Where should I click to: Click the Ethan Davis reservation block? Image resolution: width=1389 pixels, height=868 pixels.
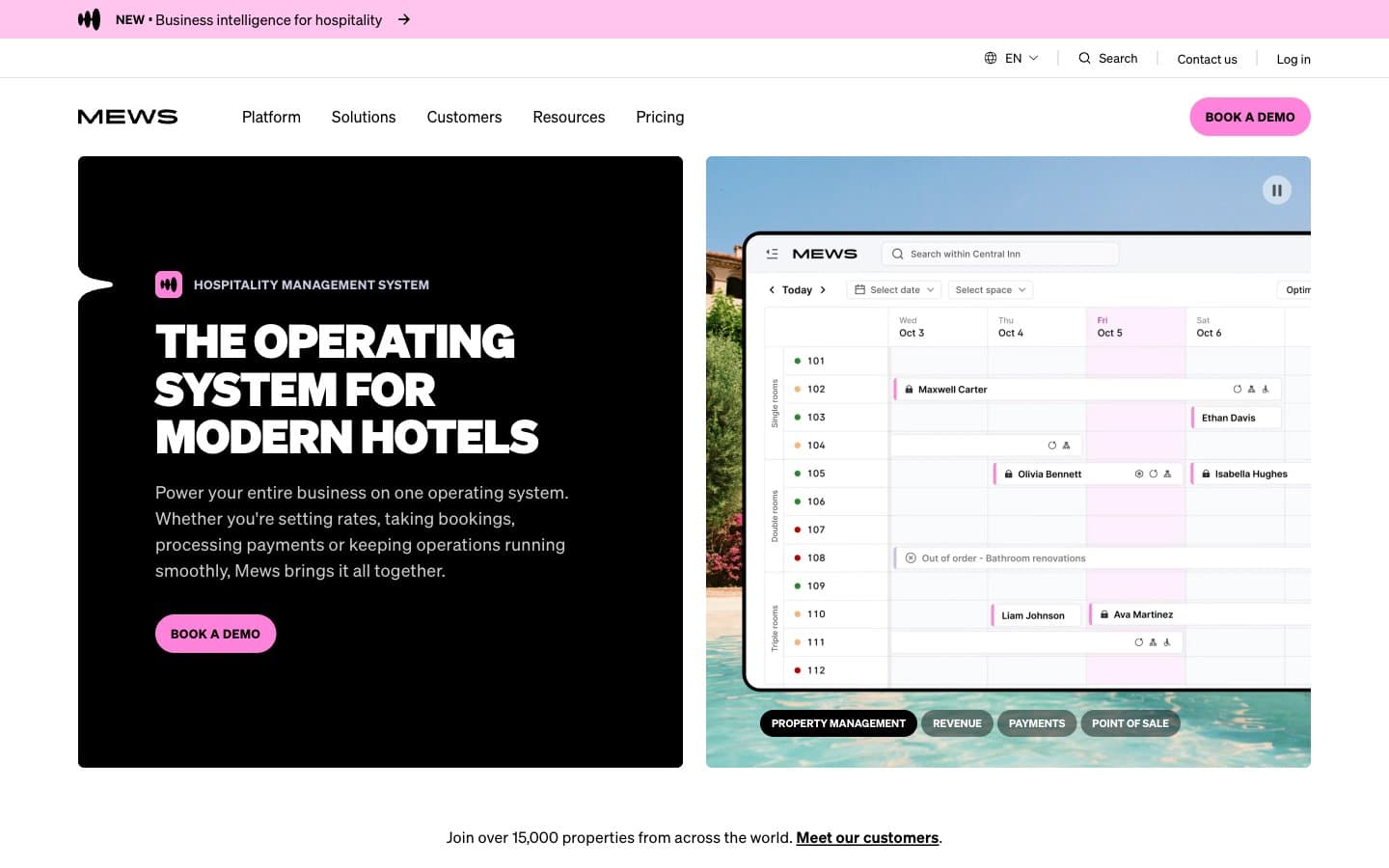point(1236,418)
